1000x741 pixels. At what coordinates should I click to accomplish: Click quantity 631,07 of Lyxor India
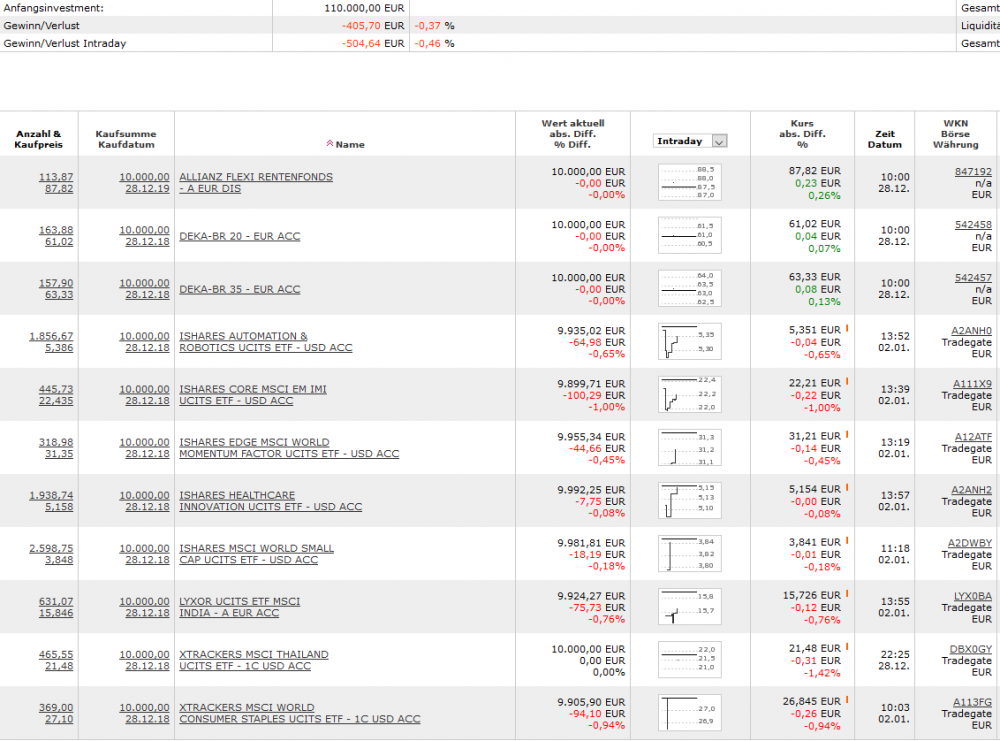pos(56,601)
